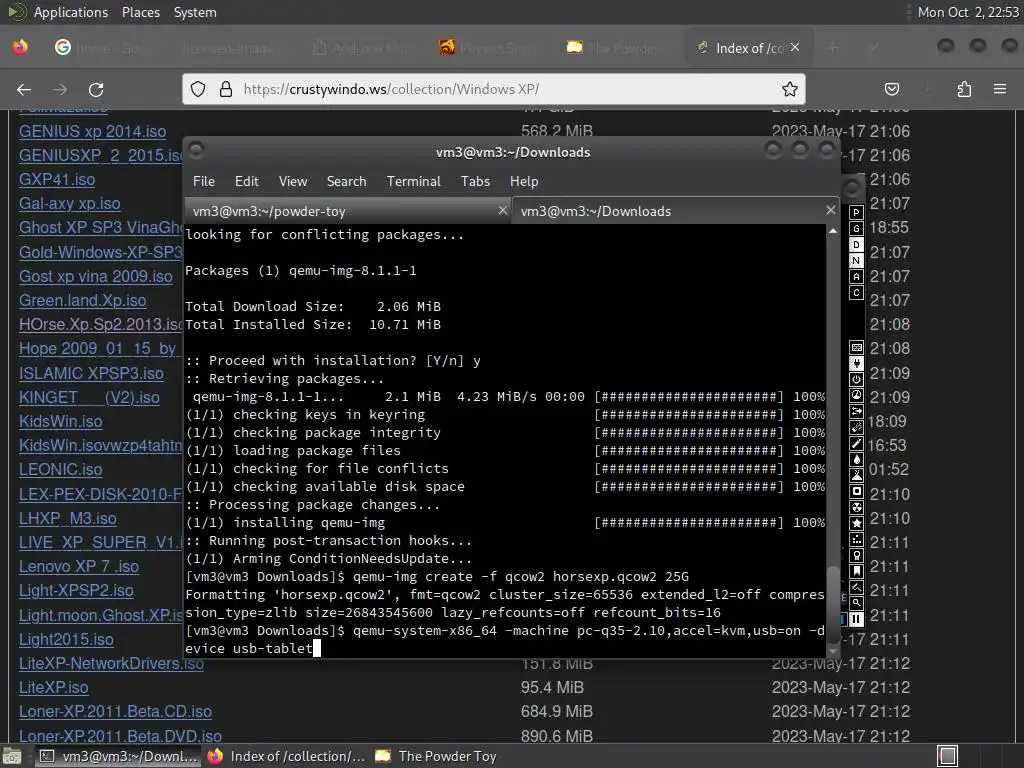Open terminal File menu

click(204, 182)
